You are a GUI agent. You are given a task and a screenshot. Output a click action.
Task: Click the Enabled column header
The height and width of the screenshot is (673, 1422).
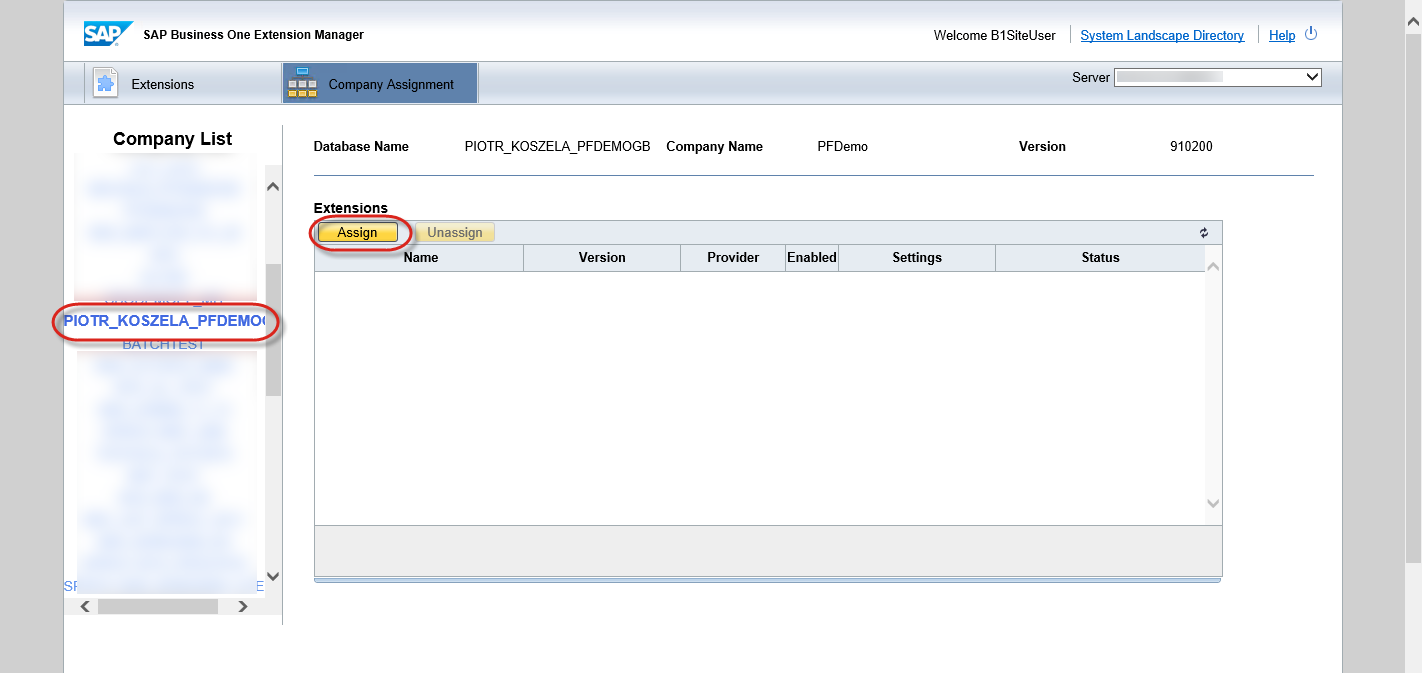coord(811,257)
